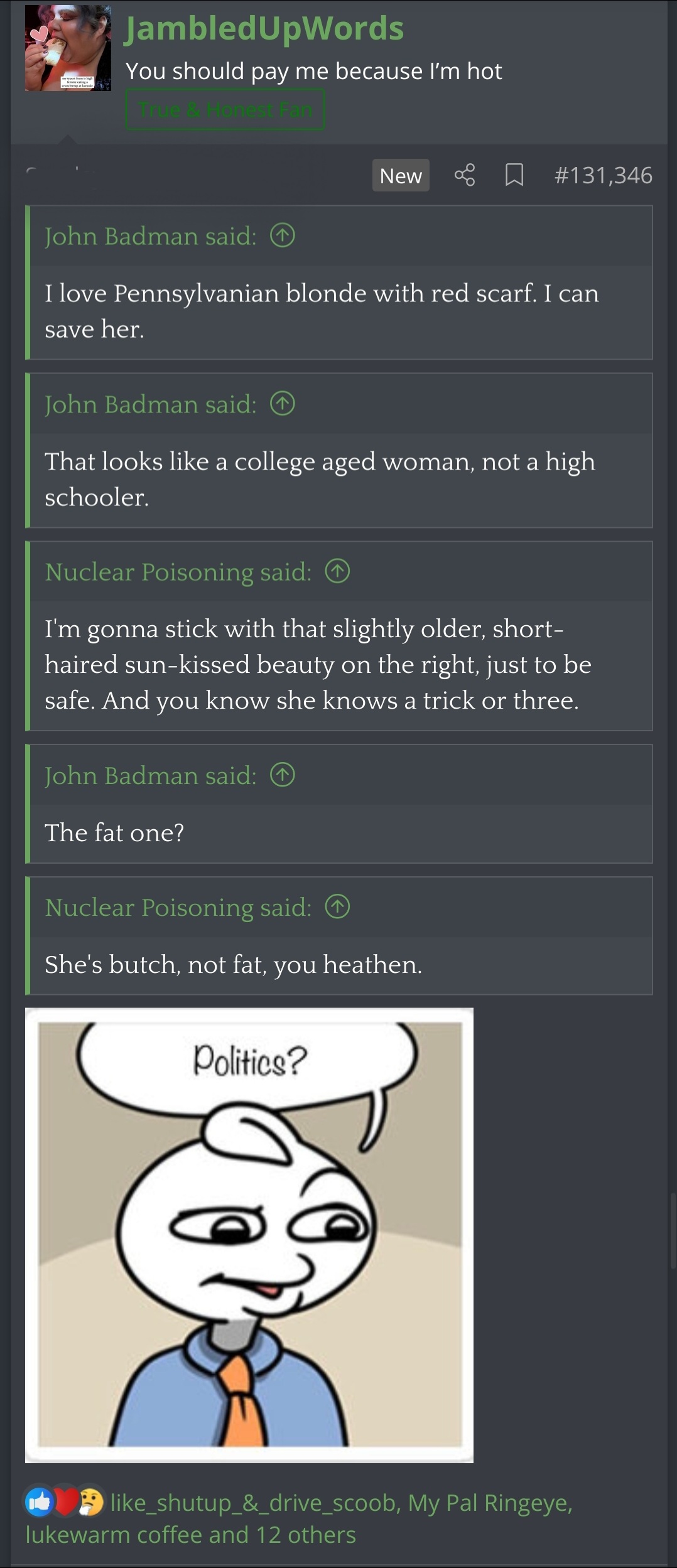This screenshot has height=1568, width=677.
Task: Click the New post label
Action: coord(401,176)
